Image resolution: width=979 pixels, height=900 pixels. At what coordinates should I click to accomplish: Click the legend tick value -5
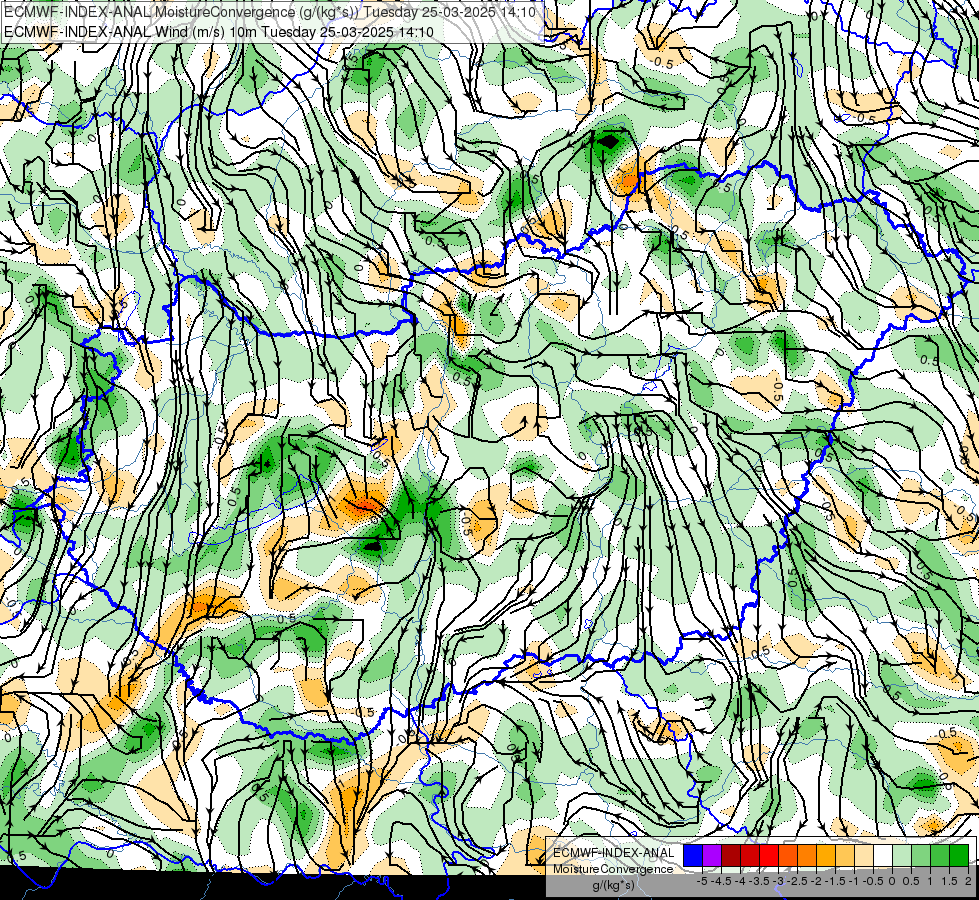702,881
